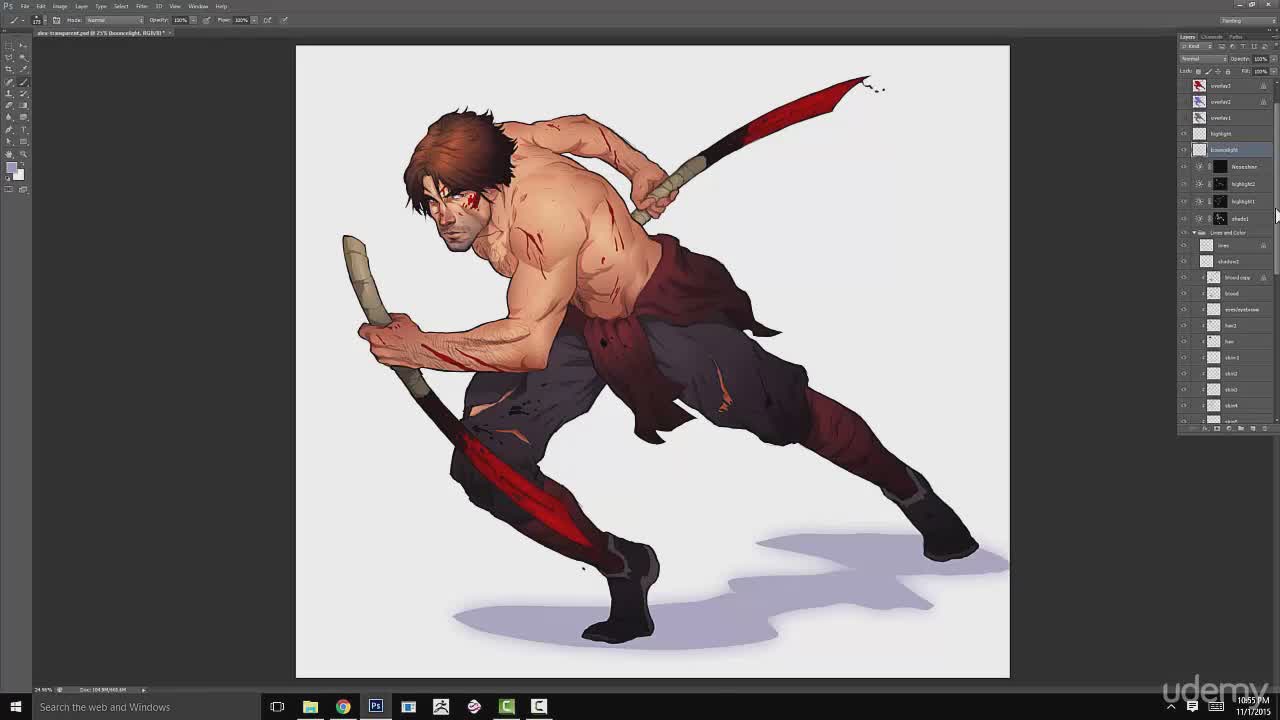Toggle visibility of skin1 layer

[x=1184, y=357]
